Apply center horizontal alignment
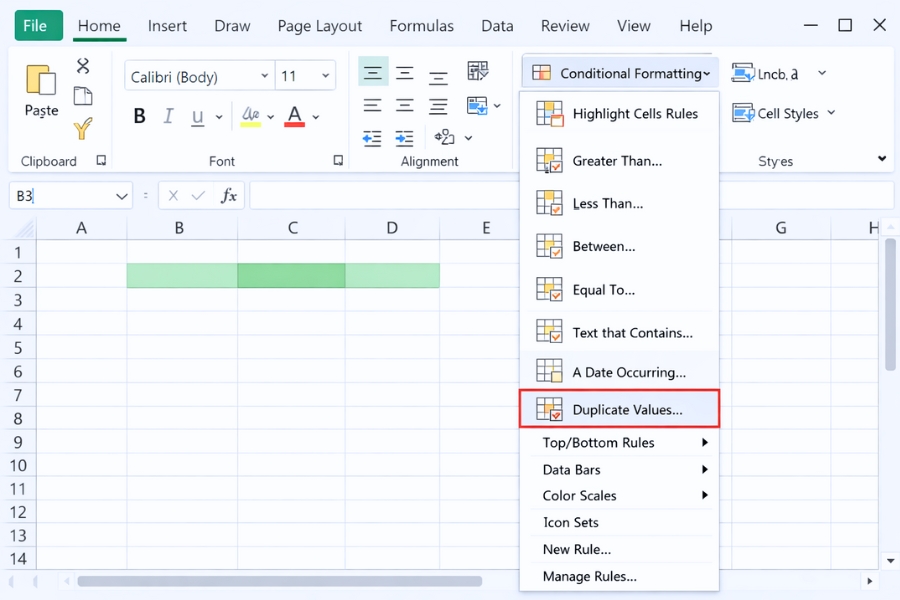The width and height of the screenshot is (900, 600). pos(405,105)
